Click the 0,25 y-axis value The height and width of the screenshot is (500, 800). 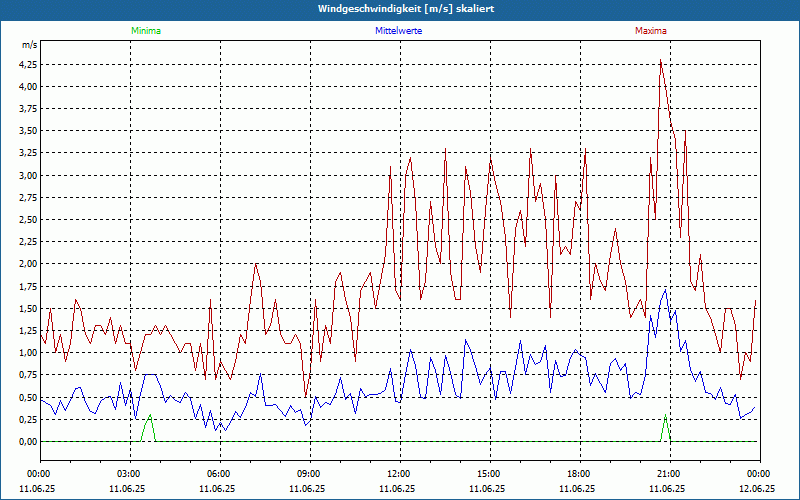point(28,419)
